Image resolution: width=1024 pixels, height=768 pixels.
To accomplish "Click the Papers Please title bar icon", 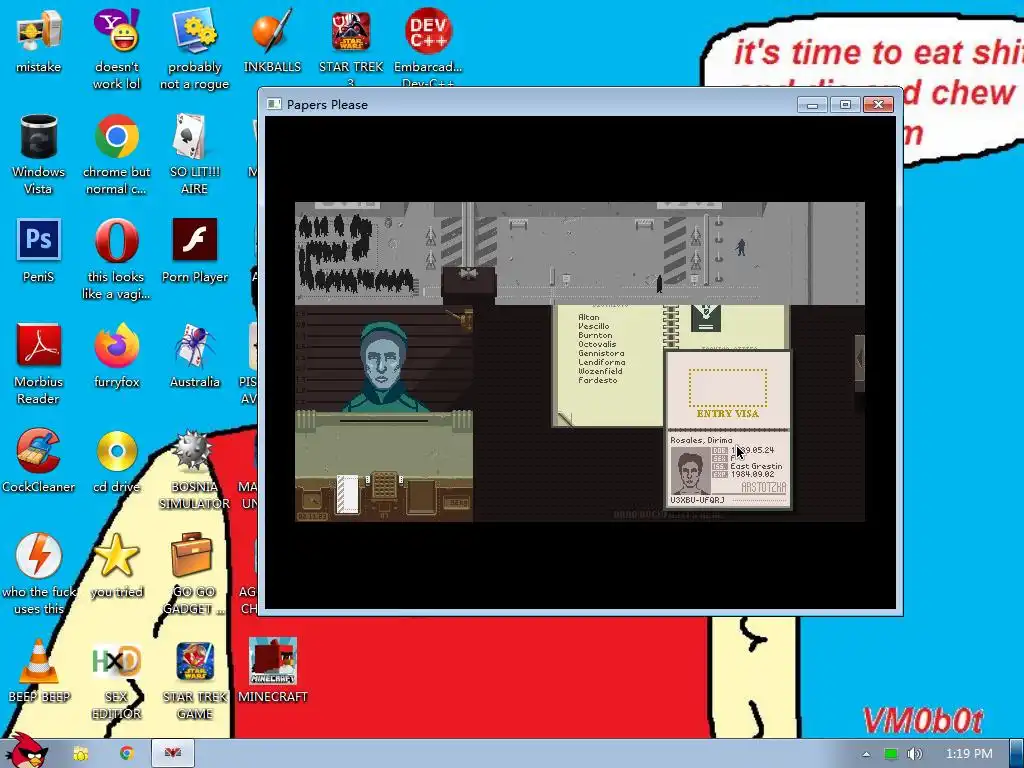I will coord(274,104).
